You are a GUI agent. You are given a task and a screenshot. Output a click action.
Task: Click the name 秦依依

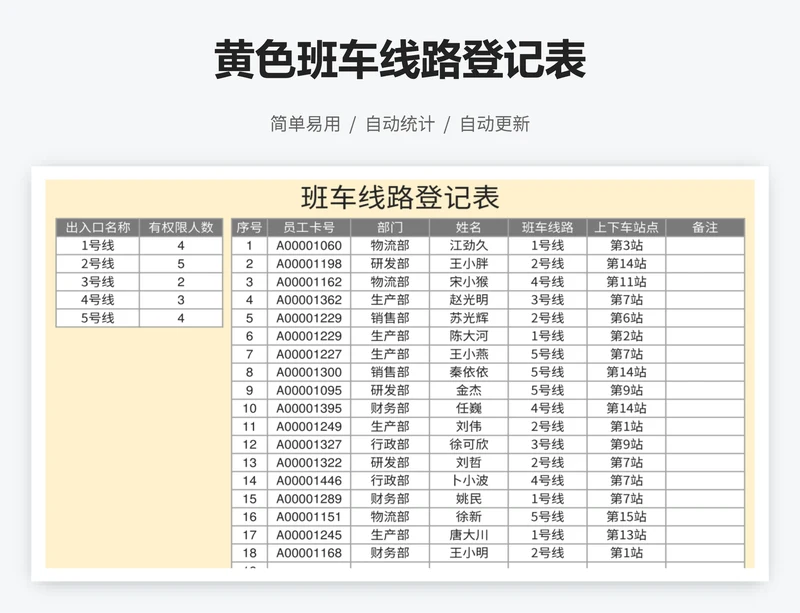pos(469,372)
